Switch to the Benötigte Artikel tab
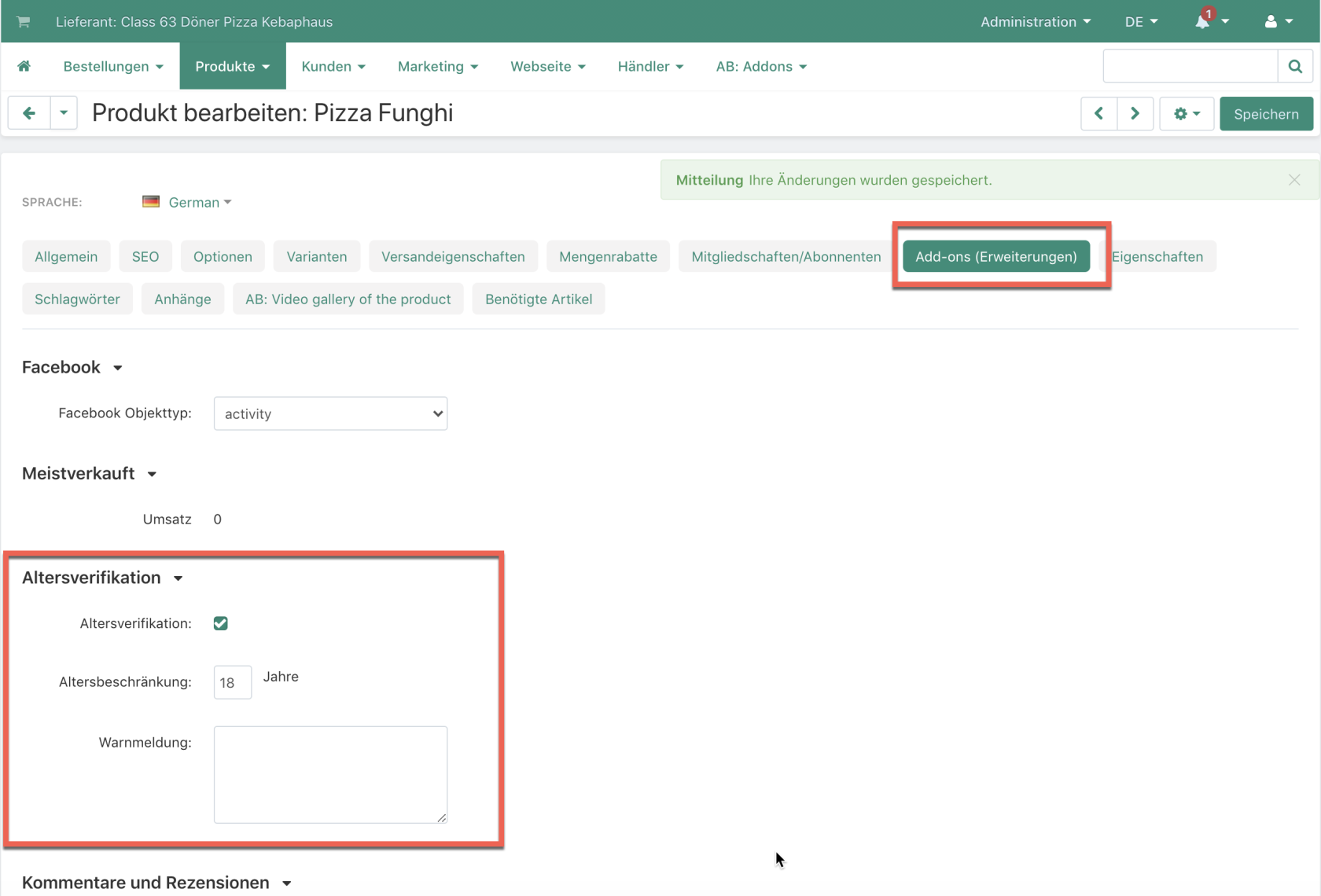The height and width of the screenshot is (896, 1321). [539, 299]
